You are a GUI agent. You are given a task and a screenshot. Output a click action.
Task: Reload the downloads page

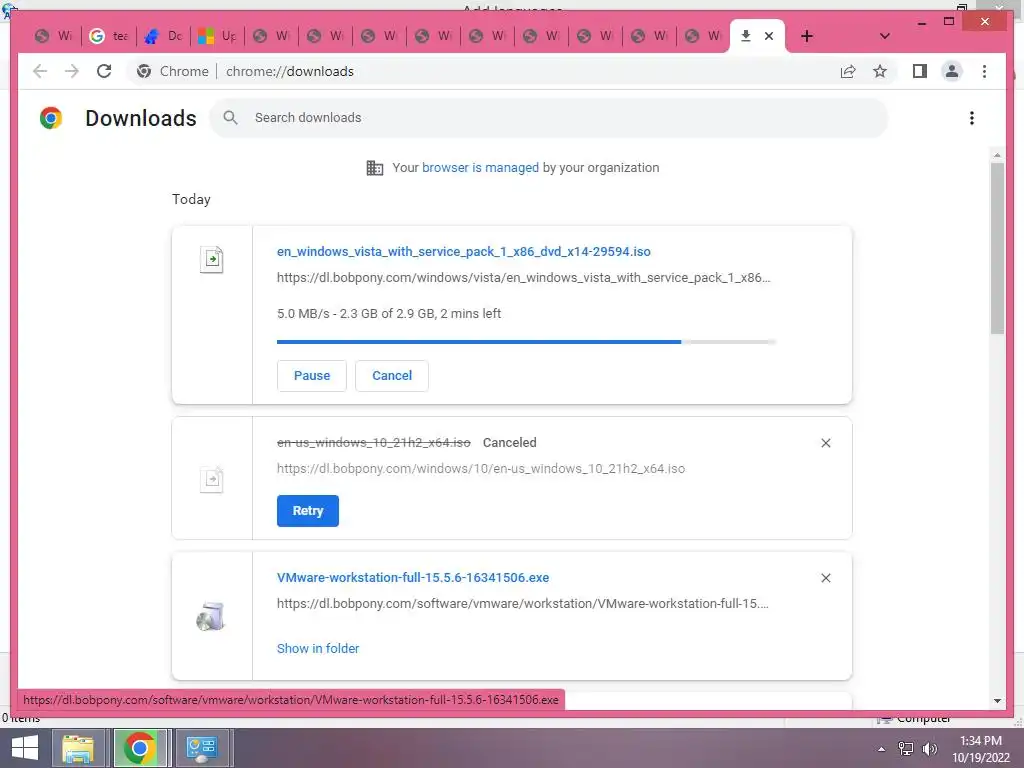coord(104,71)
